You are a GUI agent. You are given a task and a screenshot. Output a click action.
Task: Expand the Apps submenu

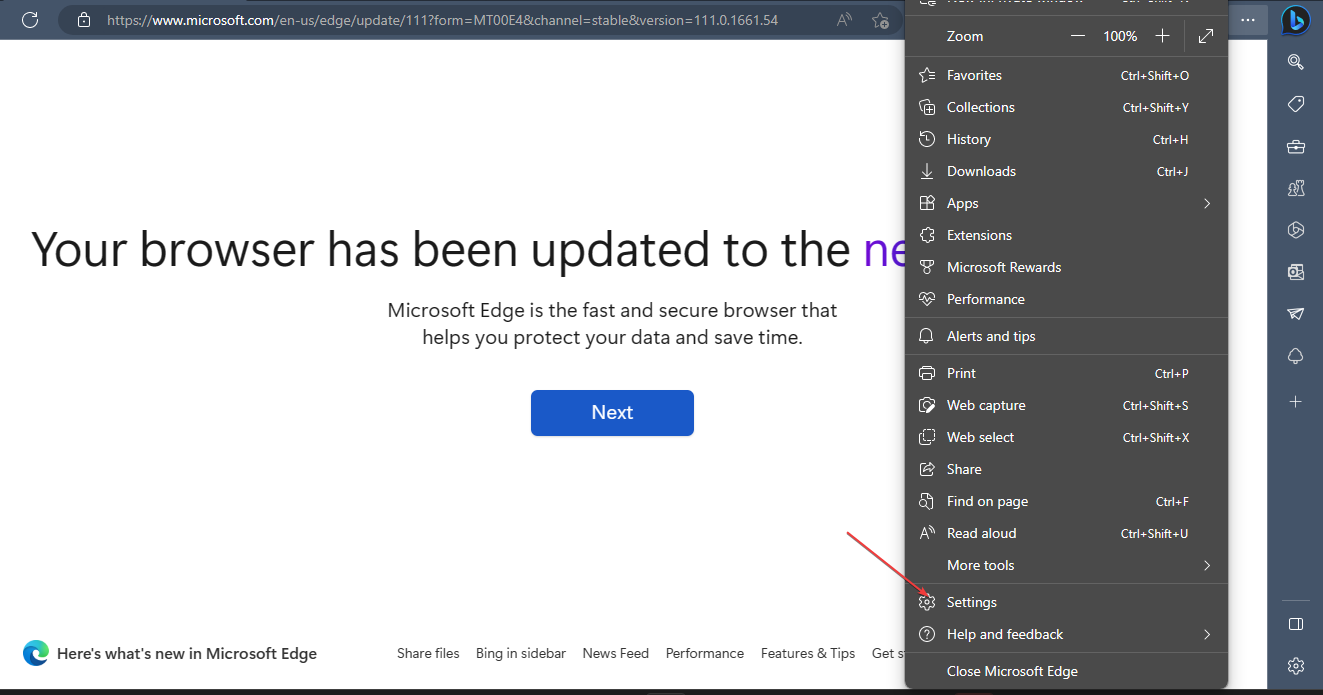click(1065, 203)
